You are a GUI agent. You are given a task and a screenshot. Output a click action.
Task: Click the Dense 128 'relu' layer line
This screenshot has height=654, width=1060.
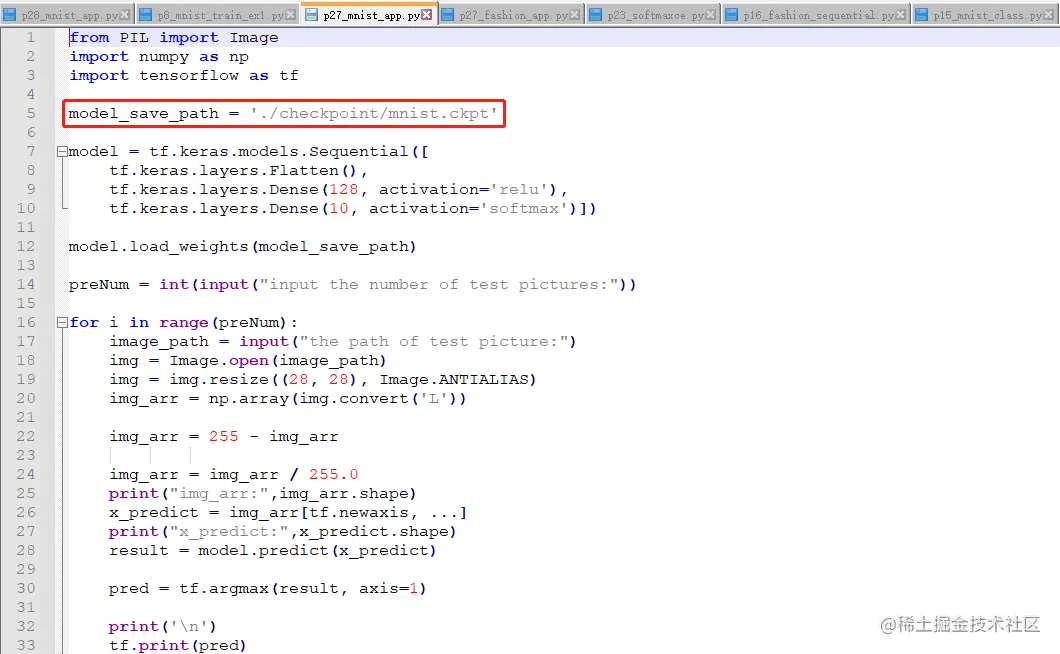click(x=339, y=189)
